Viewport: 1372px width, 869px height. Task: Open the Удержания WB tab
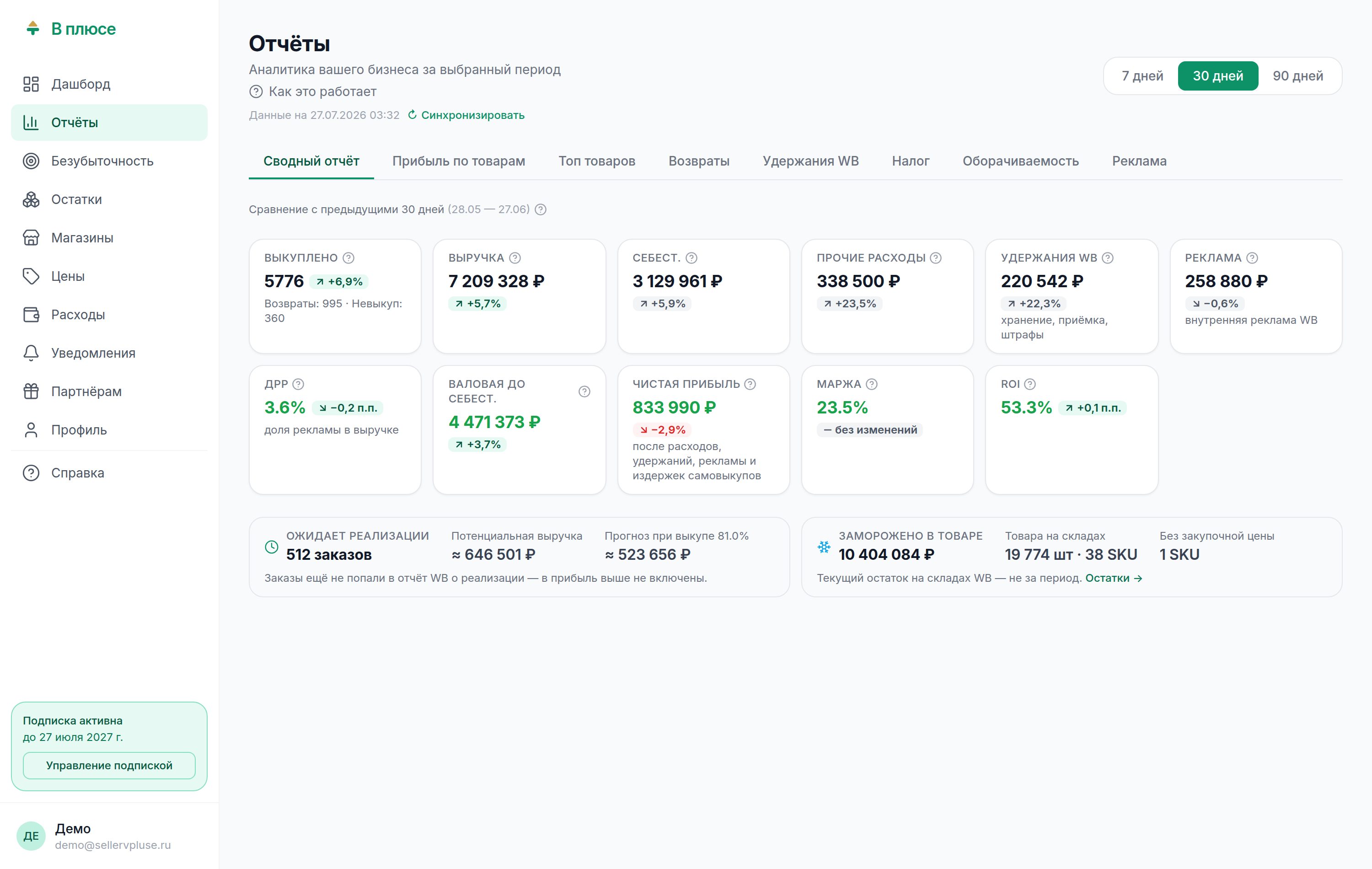(810, 161)
